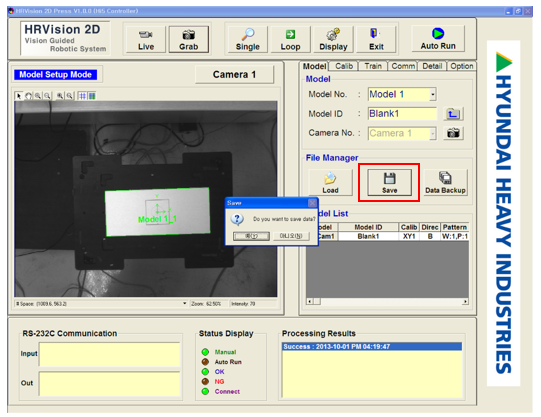Start Loop inspection
This screenshot has width=541, height=417.
pos(290,39)
